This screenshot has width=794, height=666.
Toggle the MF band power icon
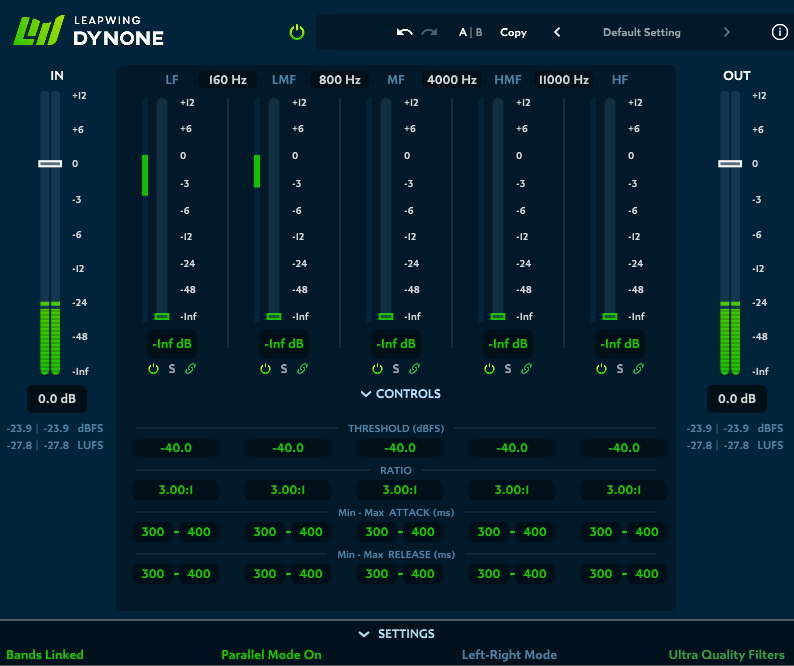pyautogui.click(x=377, y=369)
